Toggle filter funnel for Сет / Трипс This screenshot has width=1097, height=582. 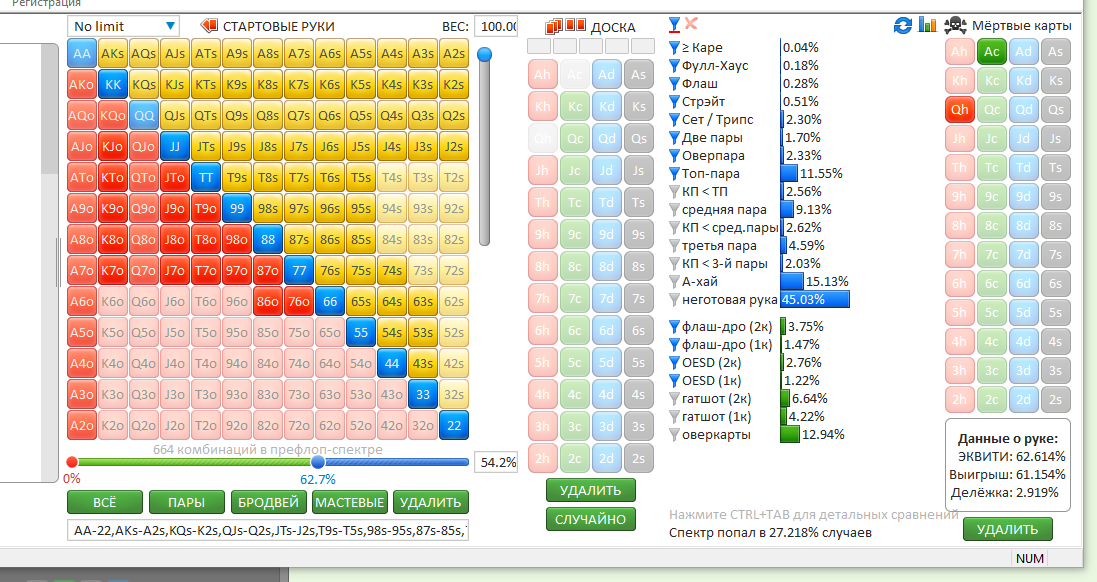(674, 120)
